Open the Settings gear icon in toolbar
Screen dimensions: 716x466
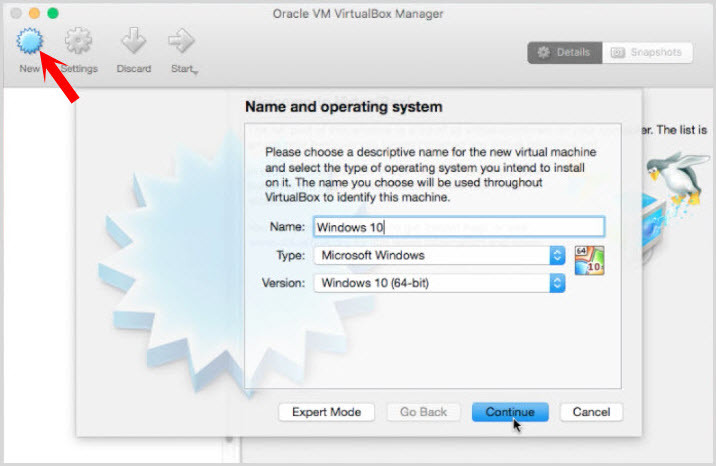point(79,44)
